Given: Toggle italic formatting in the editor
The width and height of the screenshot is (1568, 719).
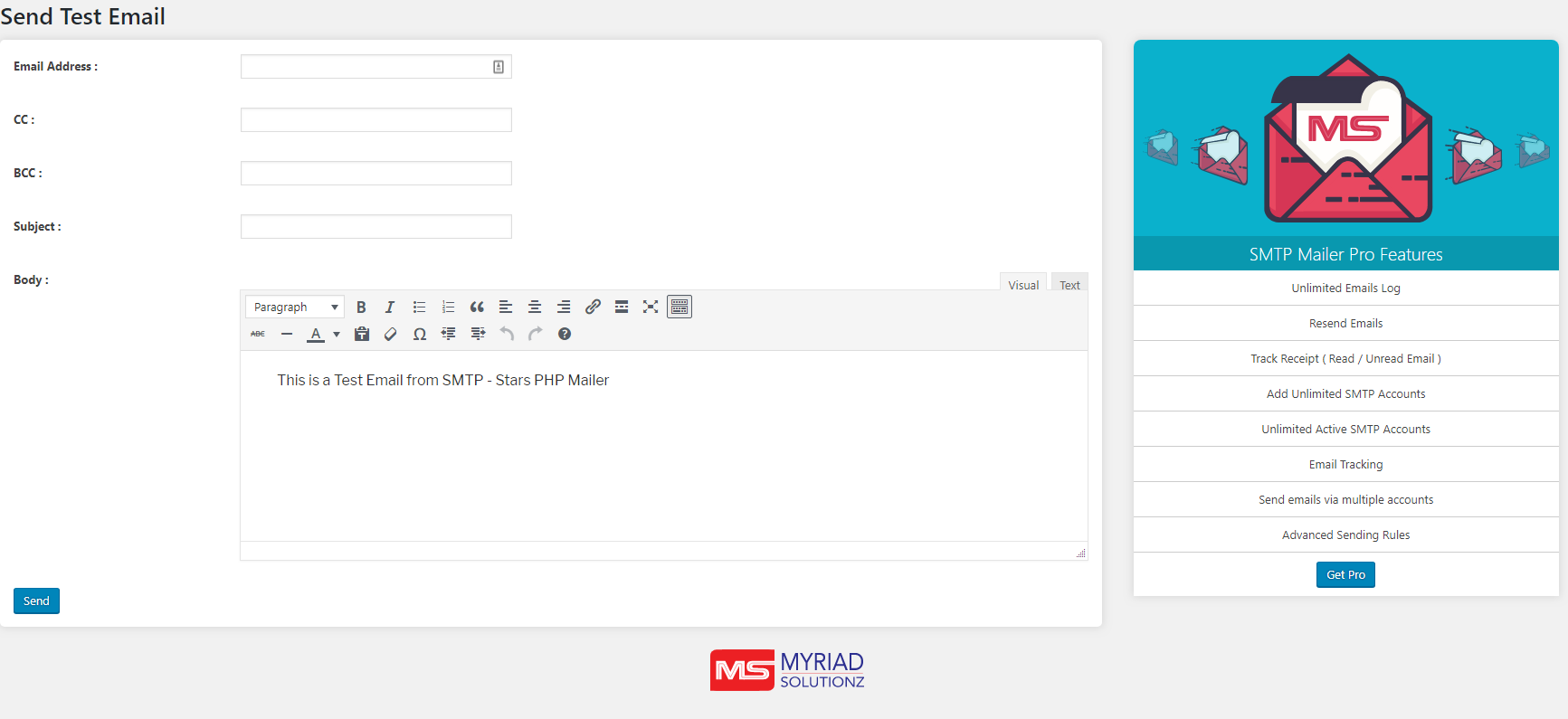Looking at the screenshot, I should 390,307.
